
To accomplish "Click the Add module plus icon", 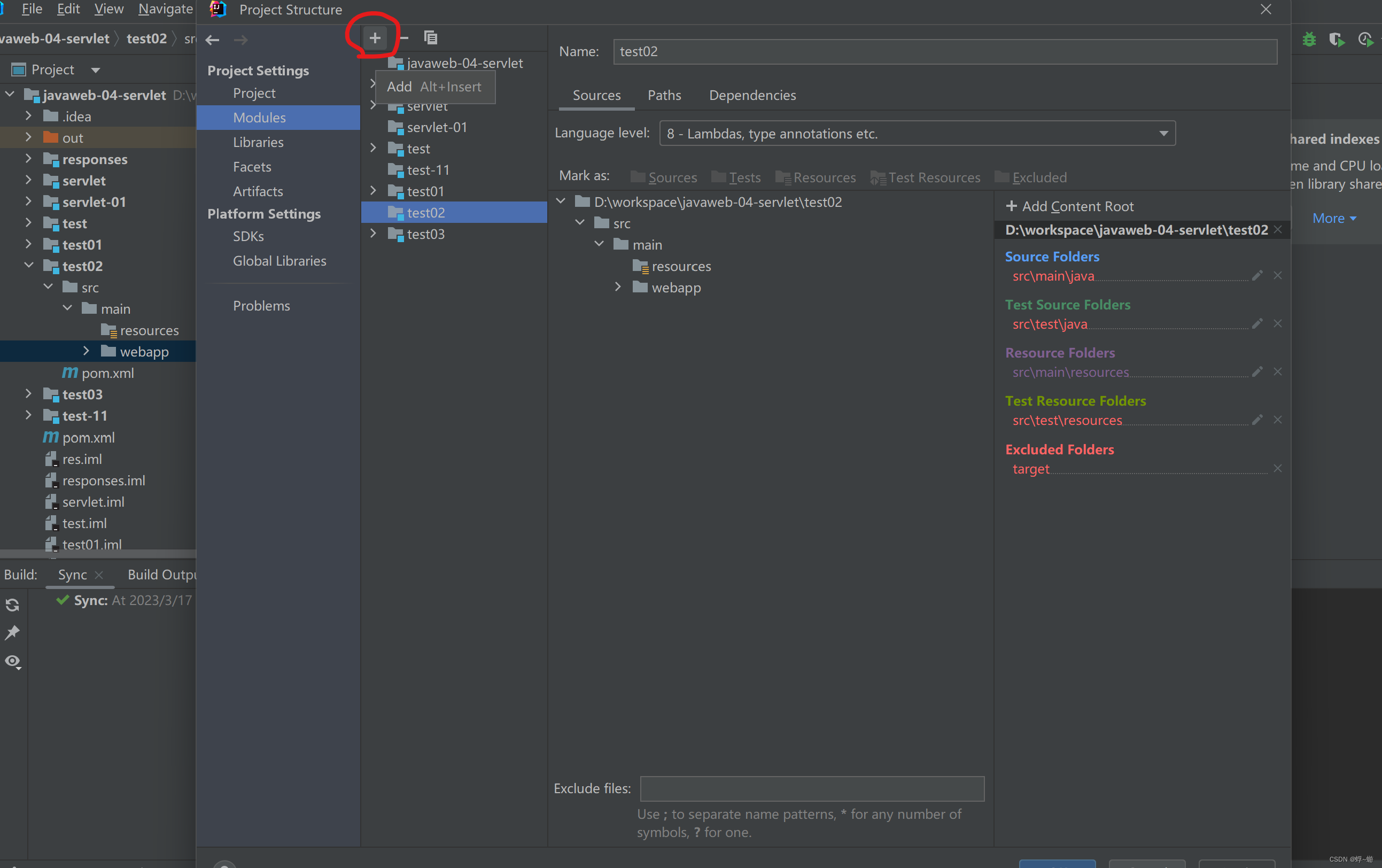I will (375, 38).
